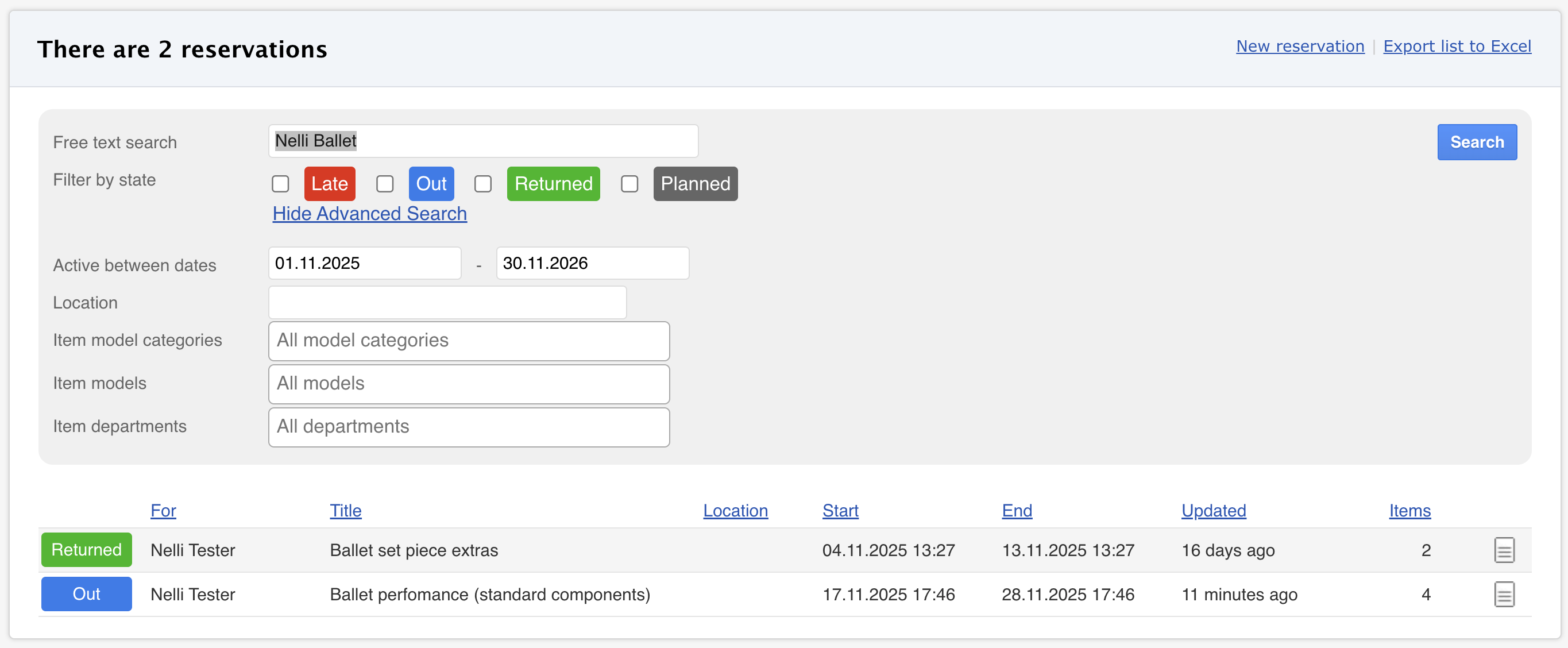1568x648 pixels.
Task: Toggle the Planned state filter checkbox
Action: tap(629, 184)
